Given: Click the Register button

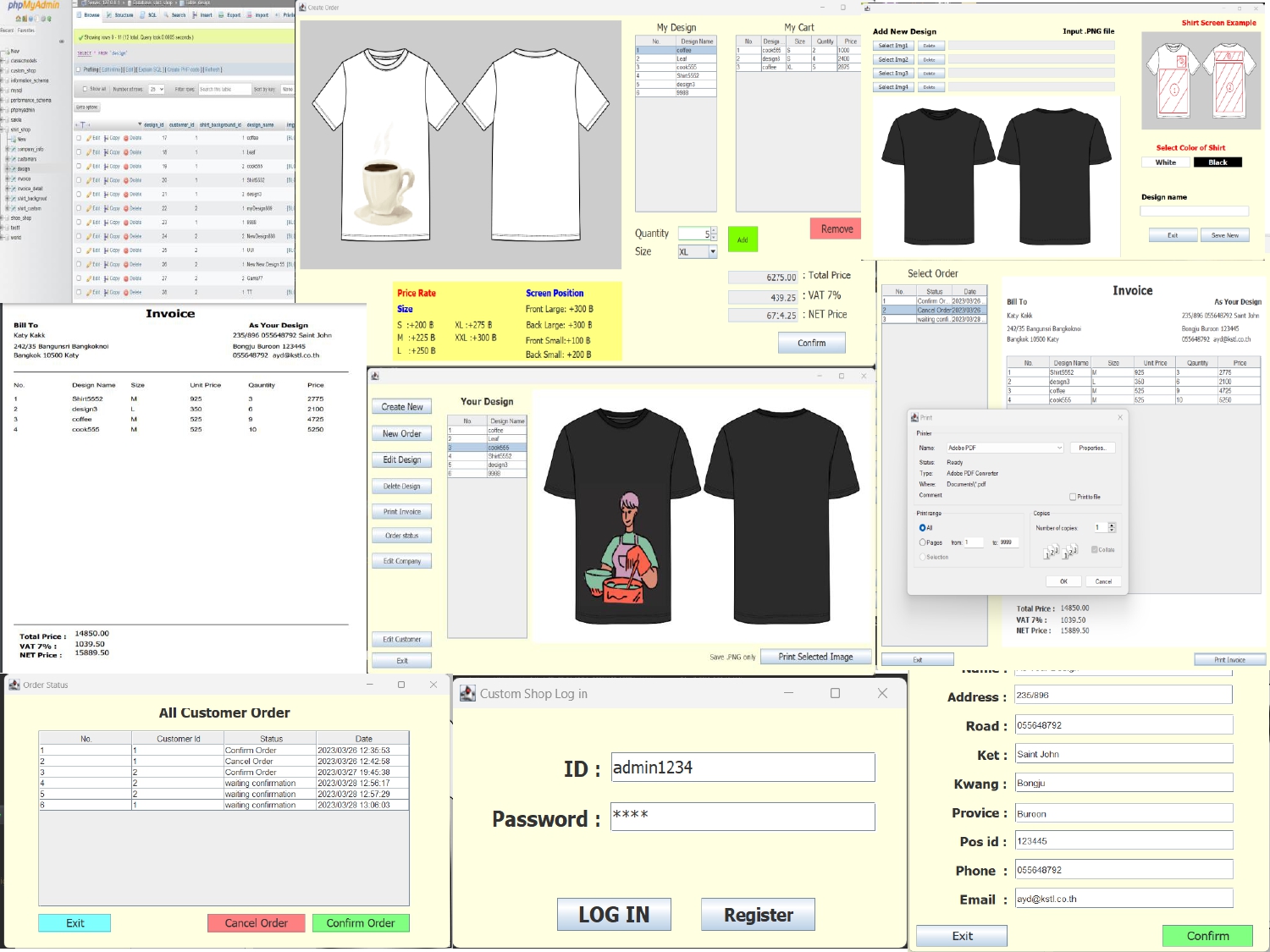Looking at the screenshot, I should tap(758, 915).
